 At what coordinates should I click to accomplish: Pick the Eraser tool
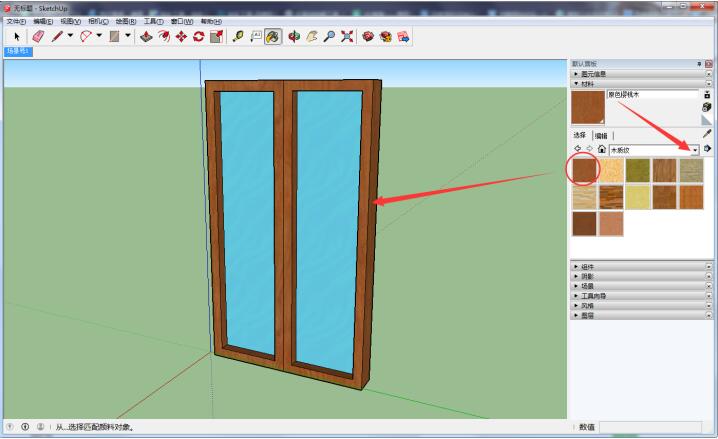(38, 36)
